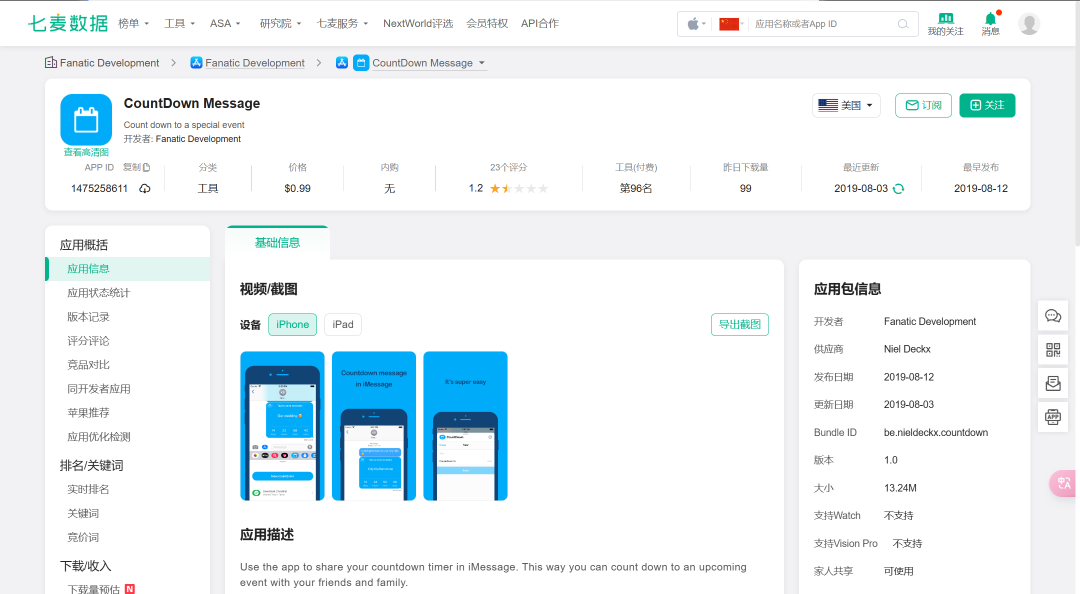Expand the 研究院 menu
The height and width of the screenshot is (594, 1080).
[280, 23]
